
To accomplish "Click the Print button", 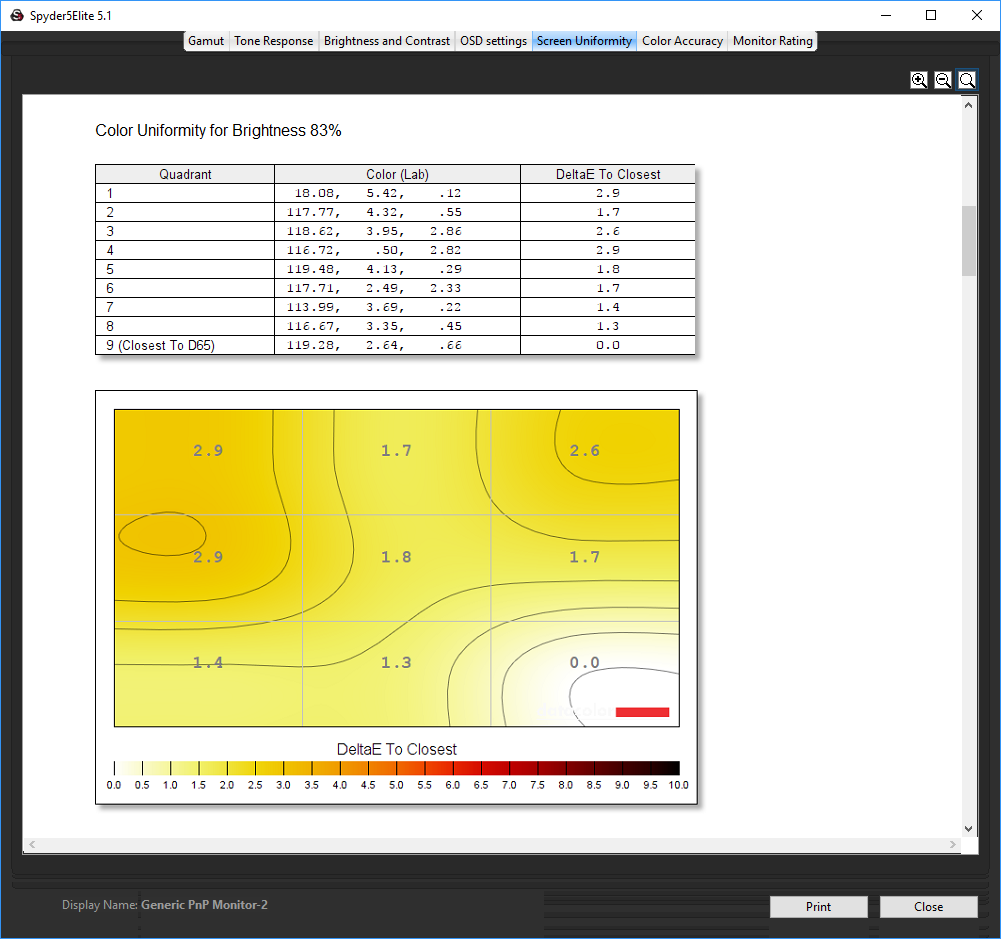I will click(x=818, y=906).
